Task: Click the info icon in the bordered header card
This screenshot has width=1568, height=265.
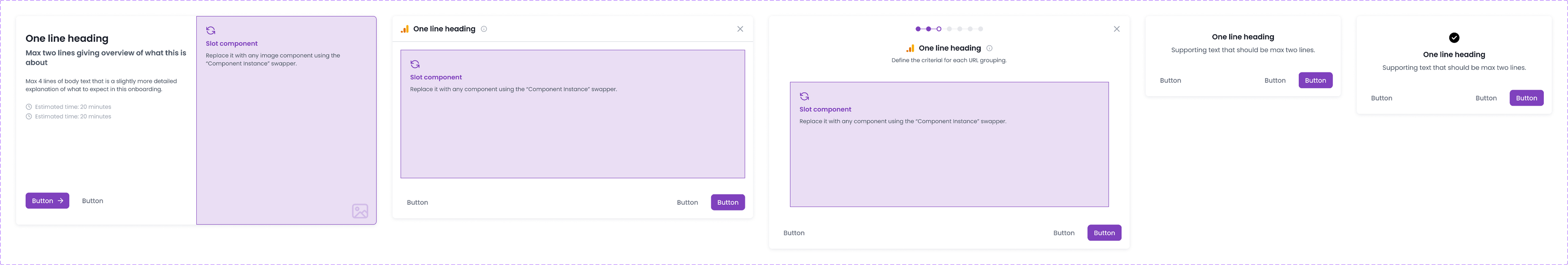Action: click(484, 29)
